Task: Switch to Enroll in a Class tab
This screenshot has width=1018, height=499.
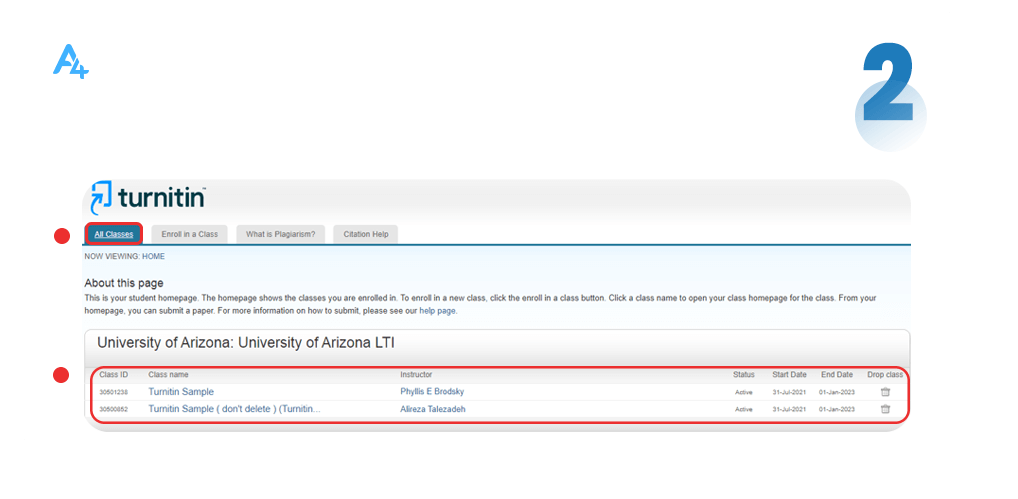Action: [190, 234]
